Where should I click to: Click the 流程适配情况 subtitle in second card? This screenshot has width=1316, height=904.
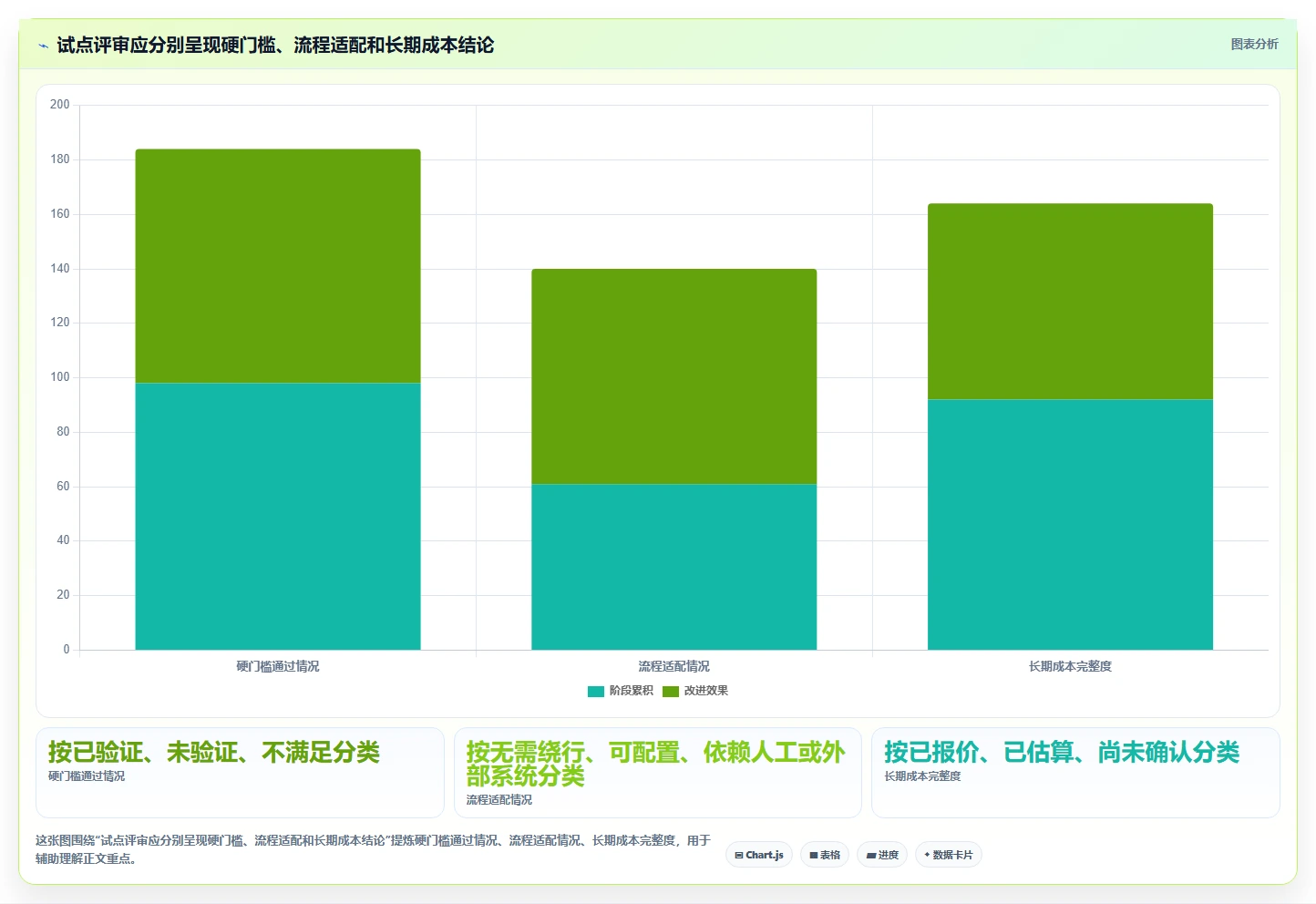point(499,800)
